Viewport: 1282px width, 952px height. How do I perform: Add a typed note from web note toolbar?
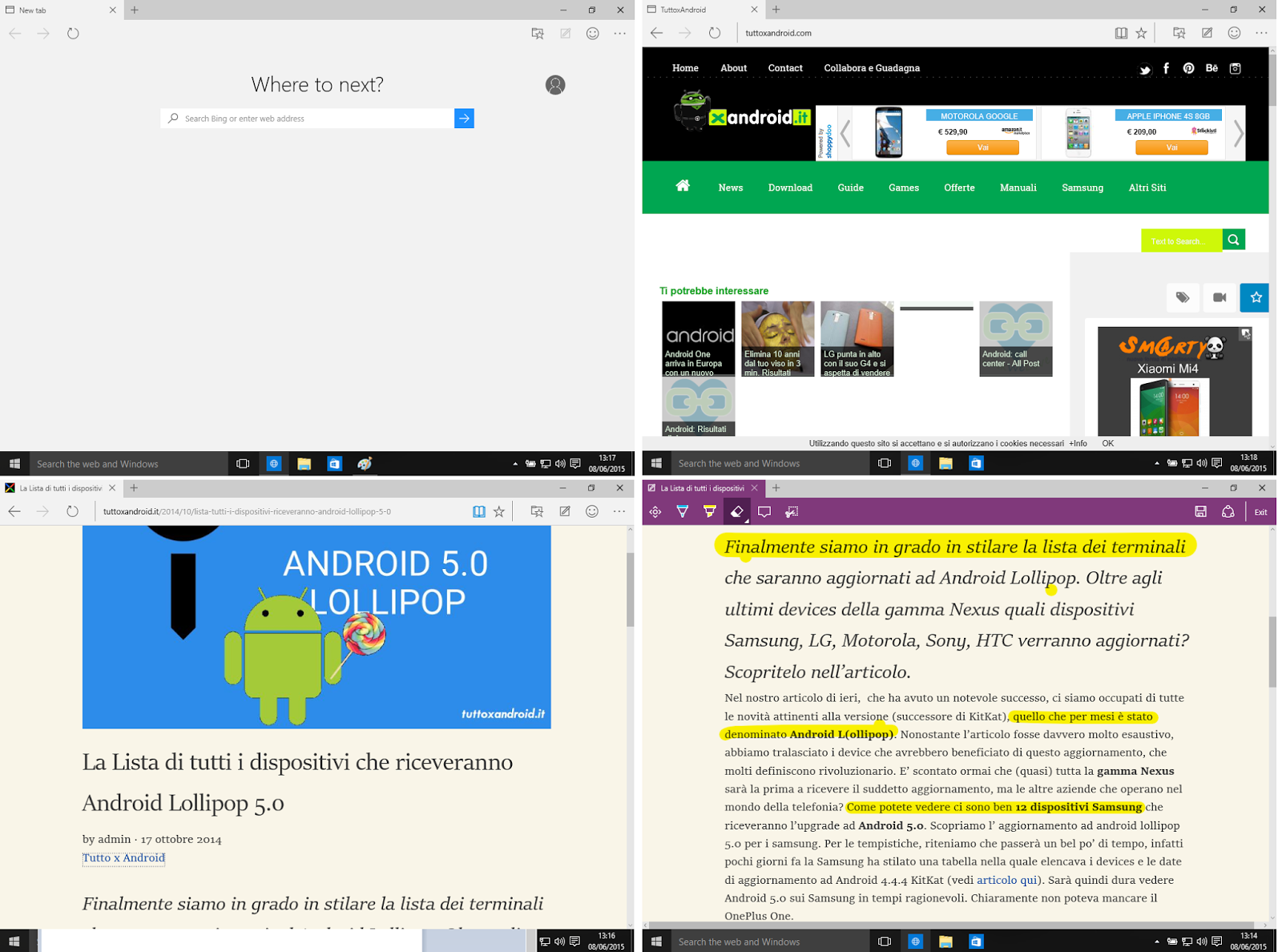click(764, 511)
